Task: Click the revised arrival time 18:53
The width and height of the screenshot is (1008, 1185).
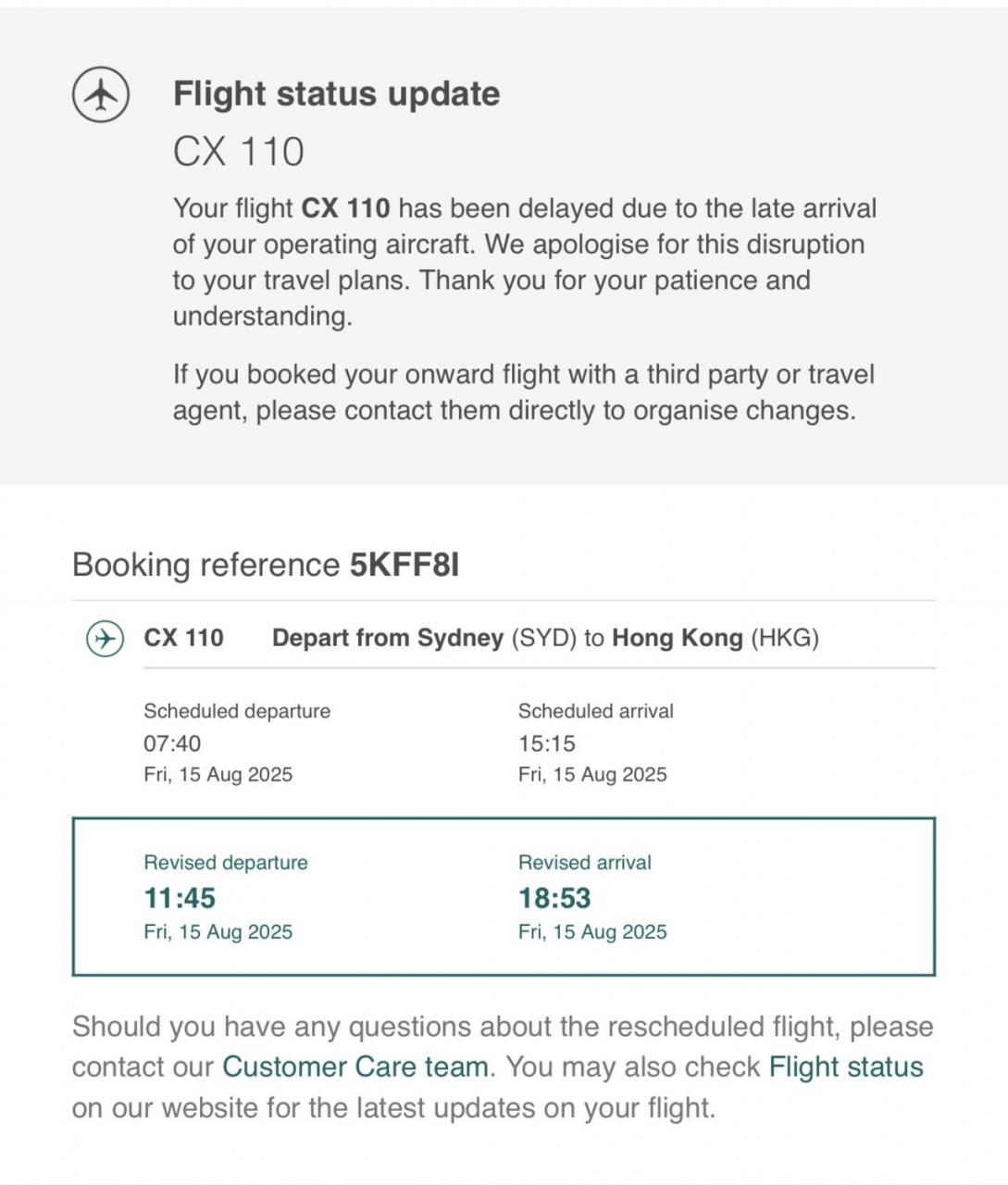Action: (x=554, y=898)
